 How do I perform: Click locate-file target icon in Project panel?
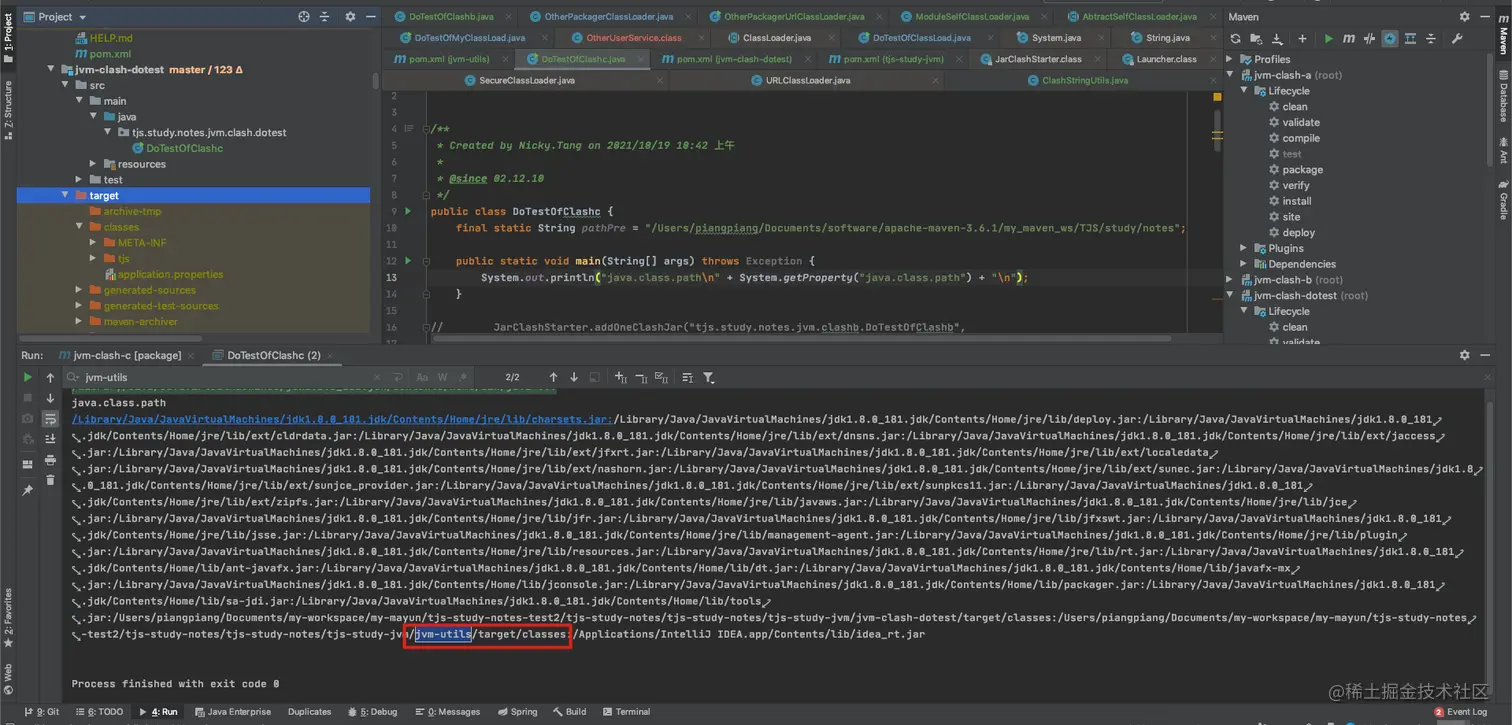coord(304,17)
